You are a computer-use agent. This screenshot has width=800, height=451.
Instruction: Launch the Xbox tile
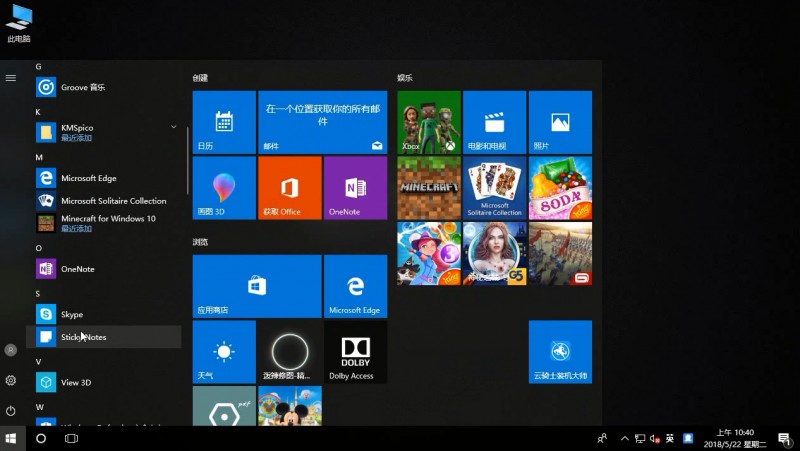[x=429, y=122]
